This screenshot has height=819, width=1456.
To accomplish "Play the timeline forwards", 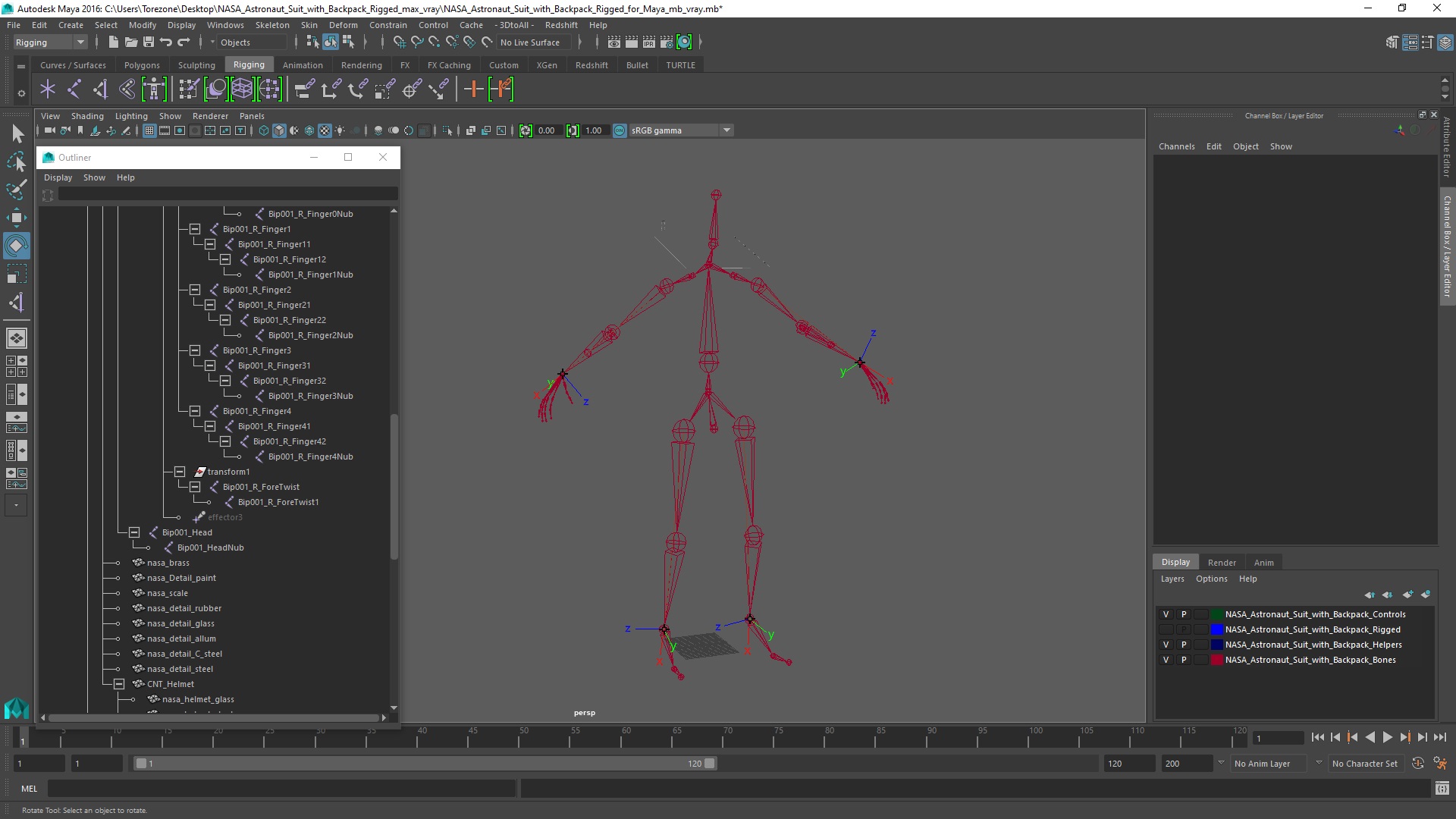I will coord(1388,737).
